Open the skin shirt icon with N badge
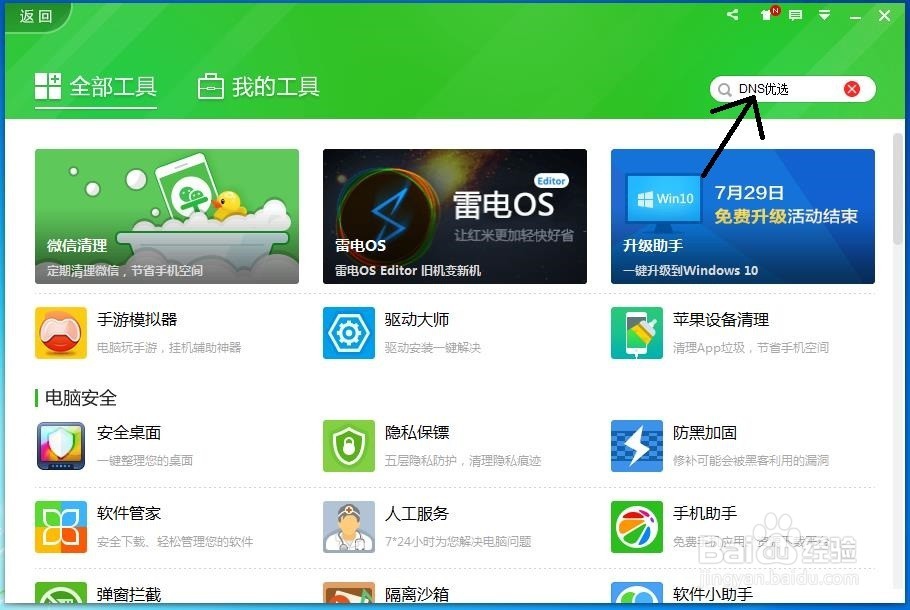 click(768, 15)
